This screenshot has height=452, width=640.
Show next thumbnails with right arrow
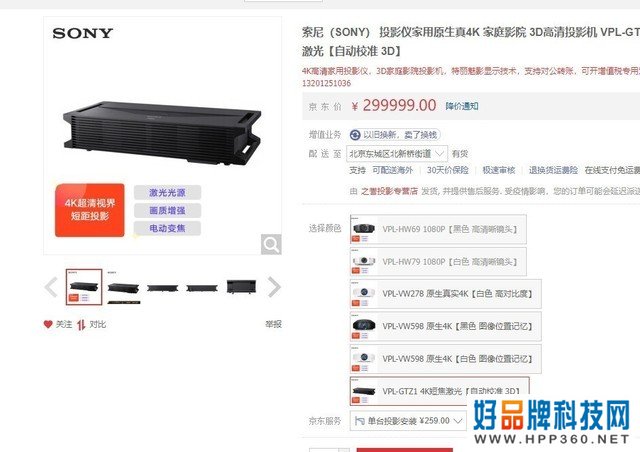(274, 287)
